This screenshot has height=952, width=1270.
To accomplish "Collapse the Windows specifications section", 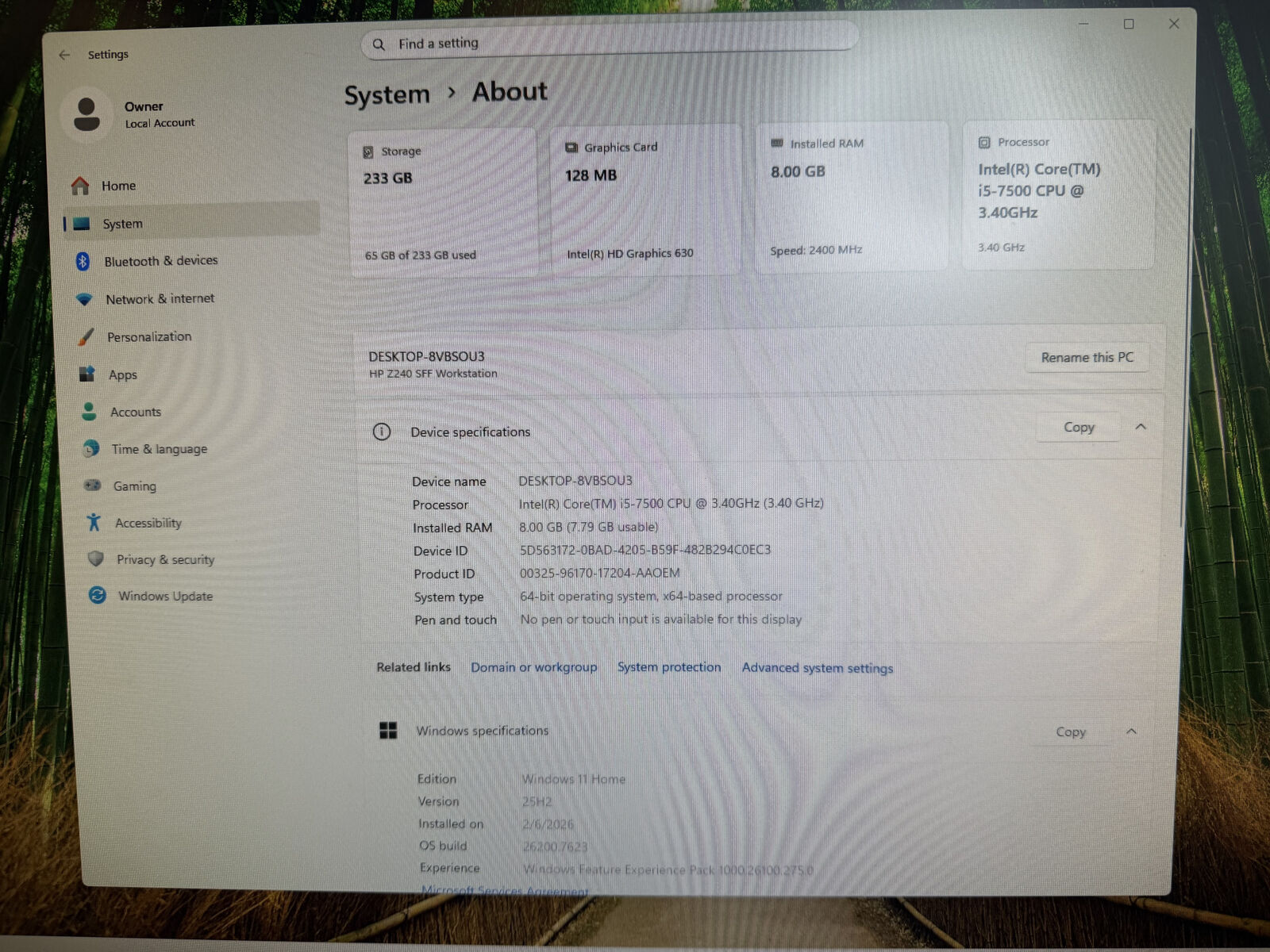I will point(1131,731).
